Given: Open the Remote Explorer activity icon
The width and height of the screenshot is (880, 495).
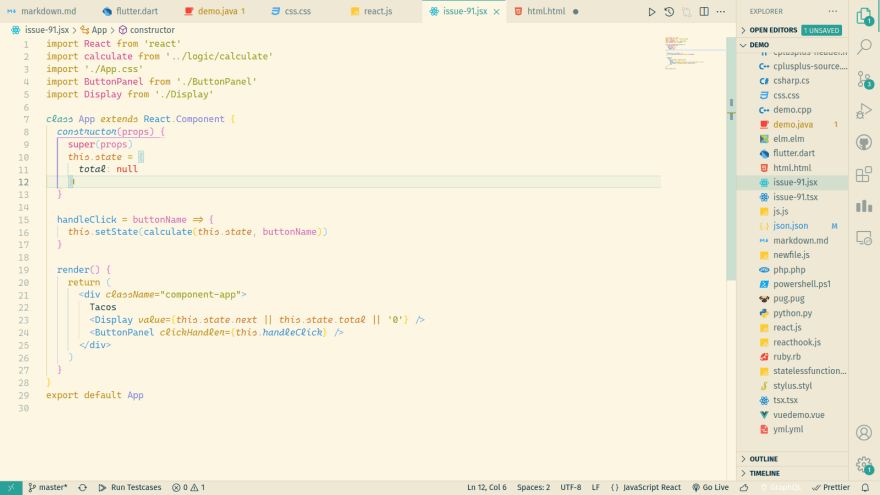Looking at the screenshot, I should pyautogui.click(x=864, y=238).
